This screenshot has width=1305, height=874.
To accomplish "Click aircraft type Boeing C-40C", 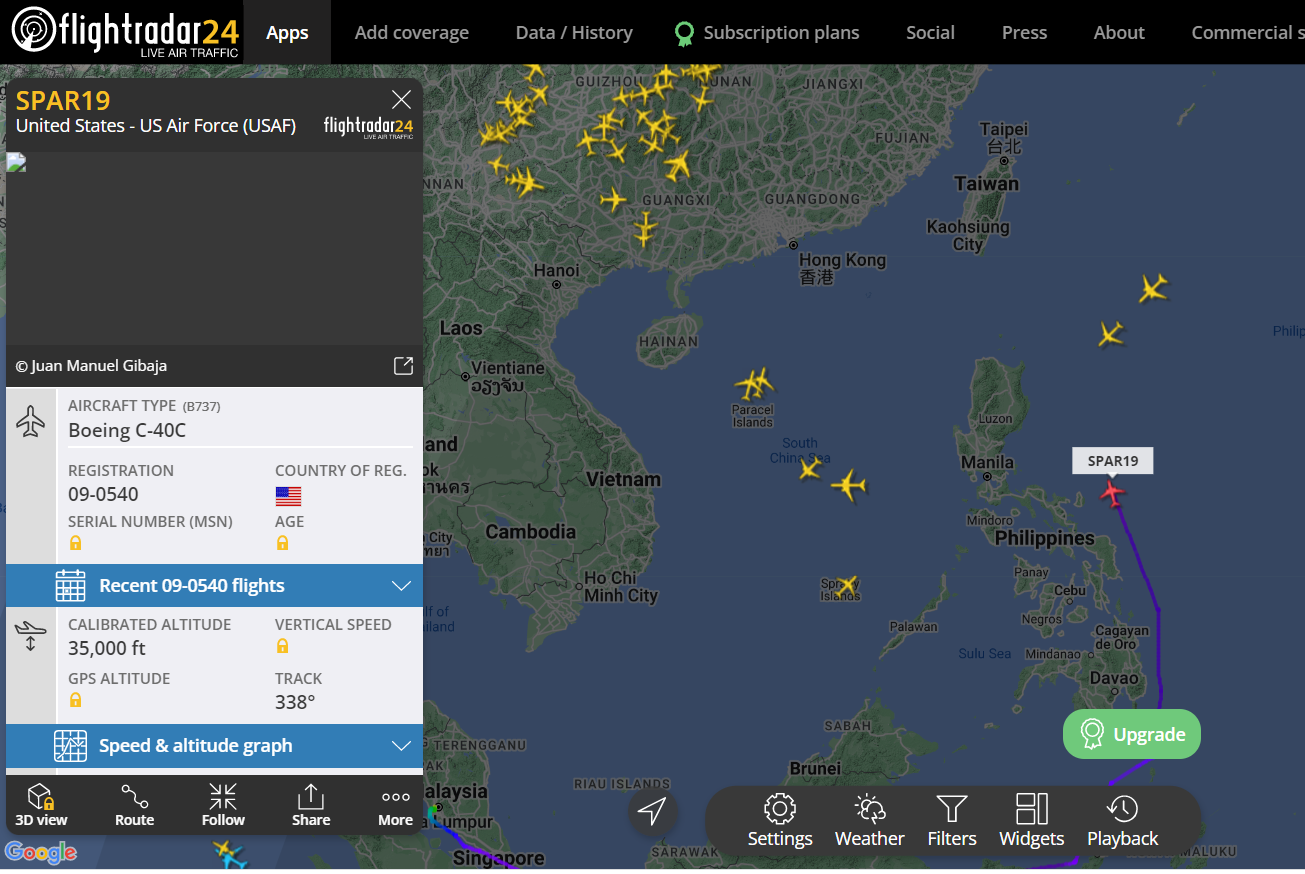I will [127, 431].
